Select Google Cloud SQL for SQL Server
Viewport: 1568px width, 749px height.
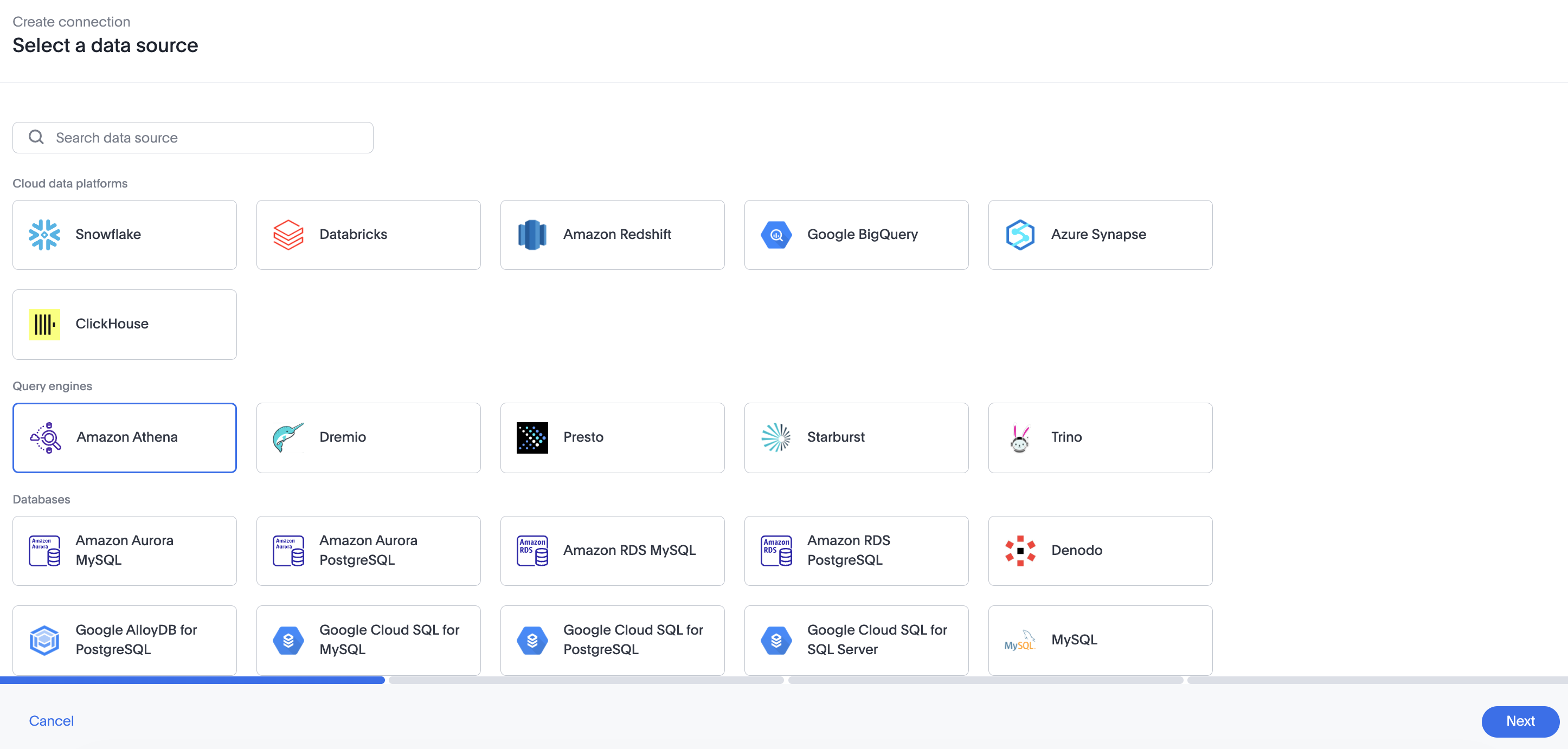856,640
